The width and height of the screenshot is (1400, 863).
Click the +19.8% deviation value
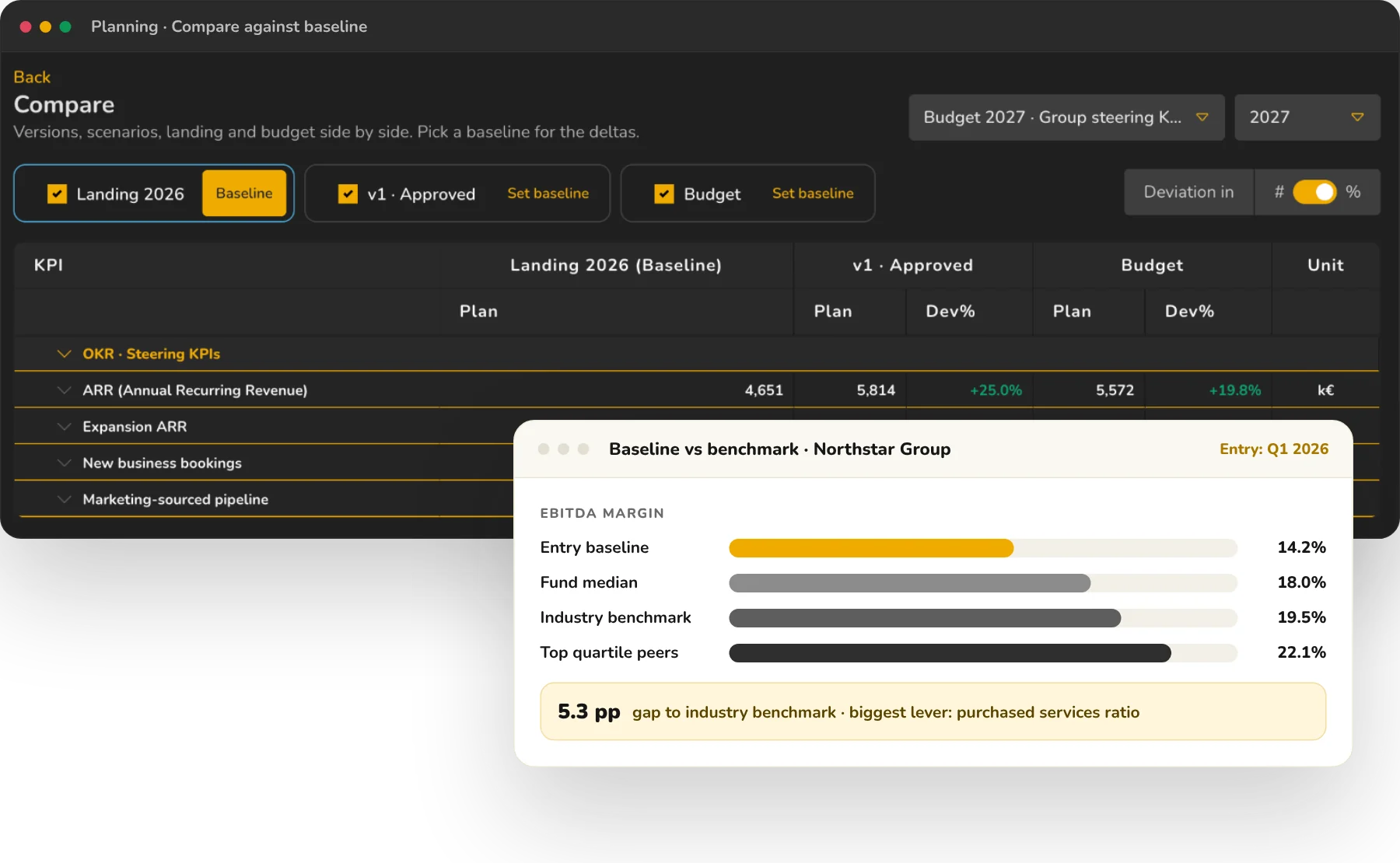[1234, 390]
